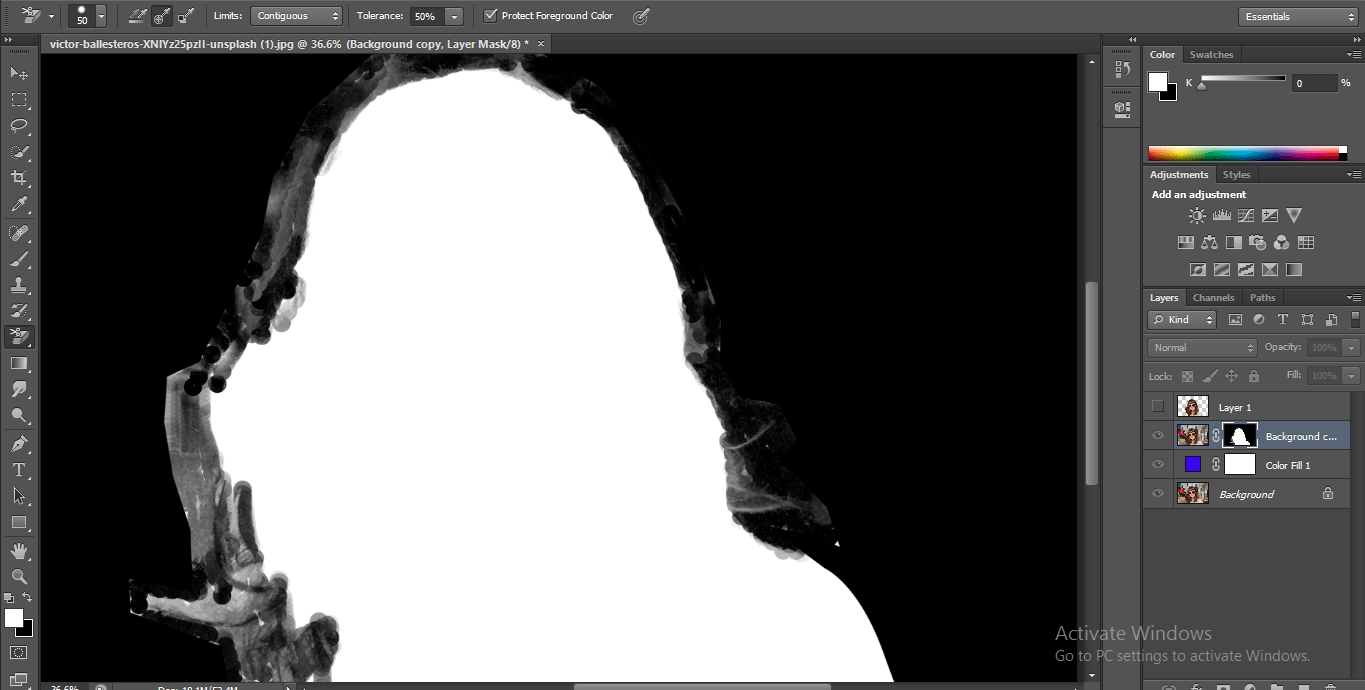The height and width of the screenshot is (690, 1365).
Task: Add a Photo Filter adjustment
Action: click(x=1258, y=242)
